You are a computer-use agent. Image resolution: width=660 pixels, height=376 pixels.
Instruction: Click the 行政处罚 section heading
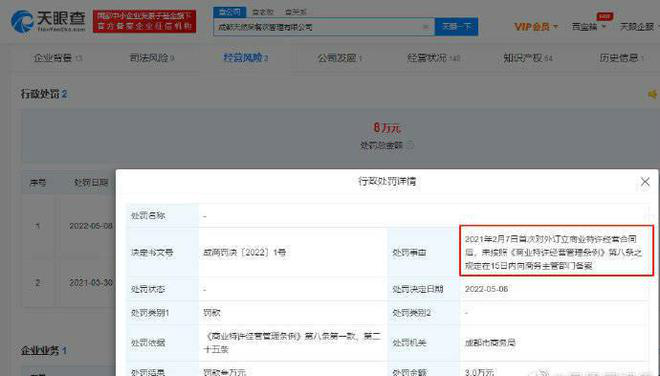pos(44,93)
